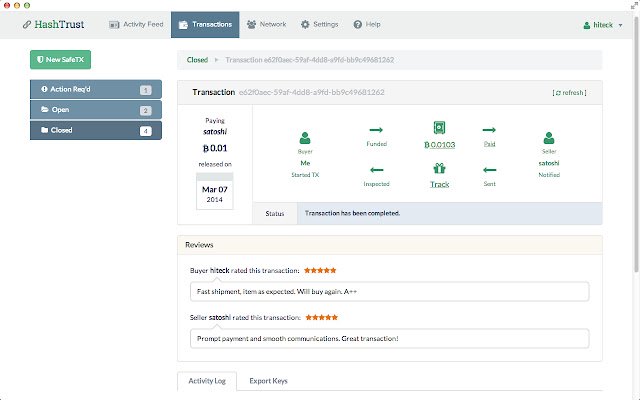Select the seller review text box
This screenshot has width=640, height=400.
pyautogui.click(x=389, y=338)
